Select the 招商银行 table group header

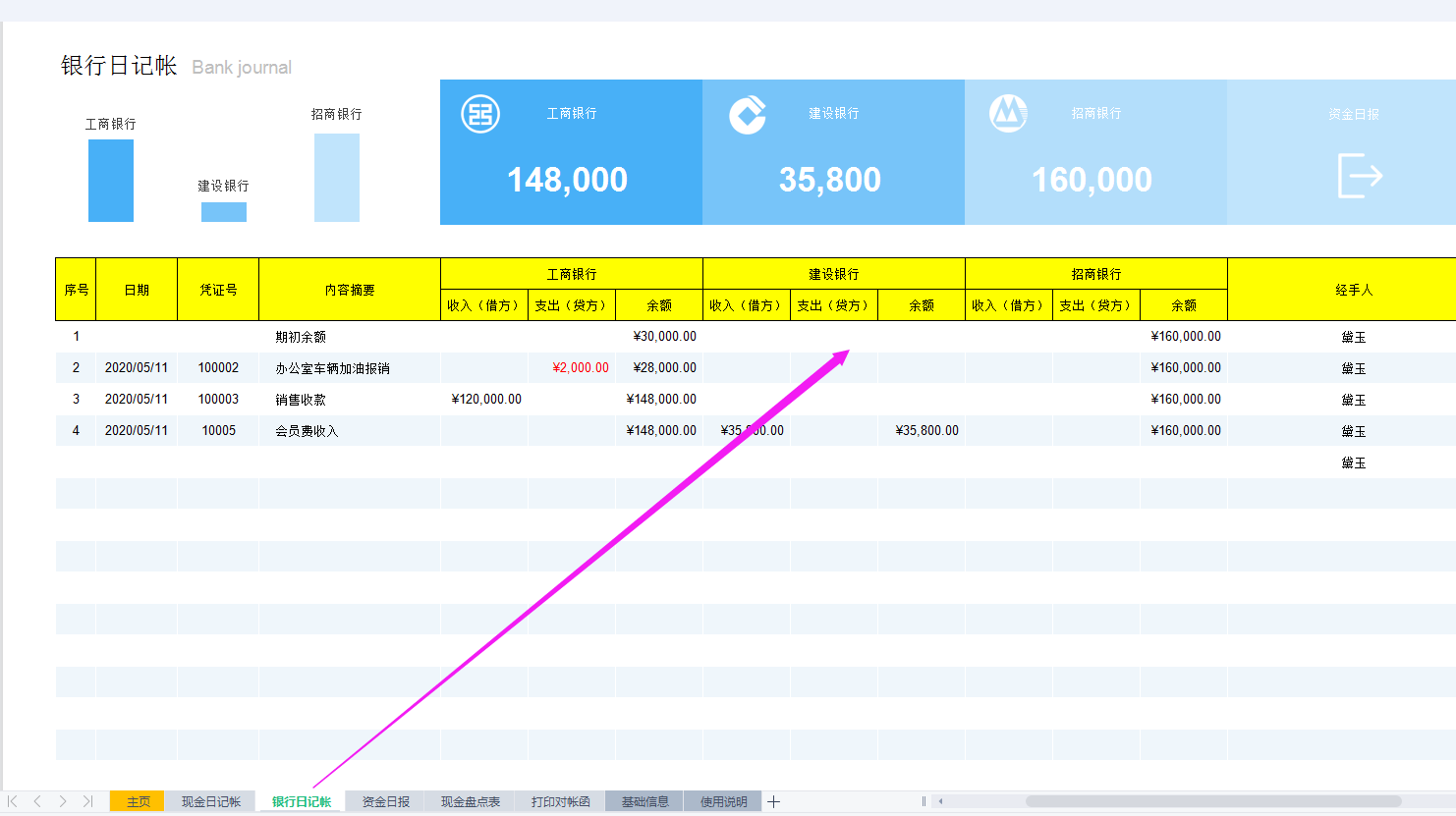tap(1096, 274)
